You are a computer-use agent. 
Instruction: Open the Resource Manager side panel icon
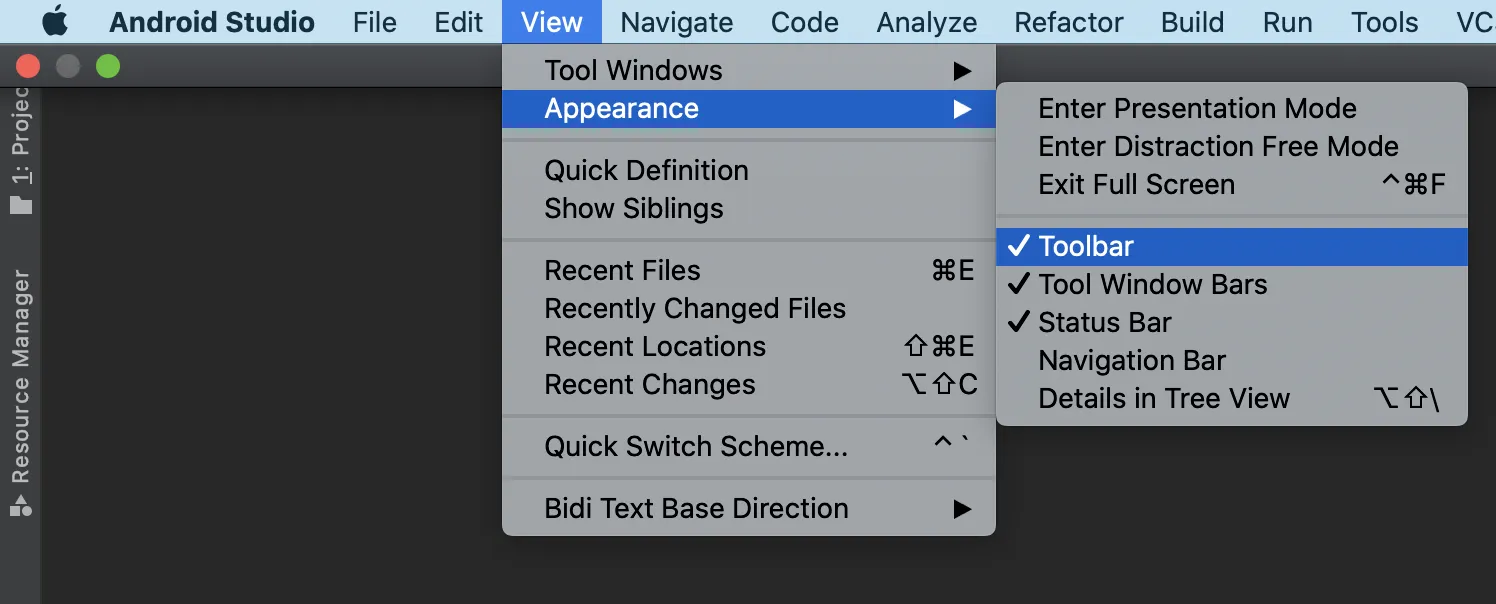pyautogui.click(x=21, y=505)
